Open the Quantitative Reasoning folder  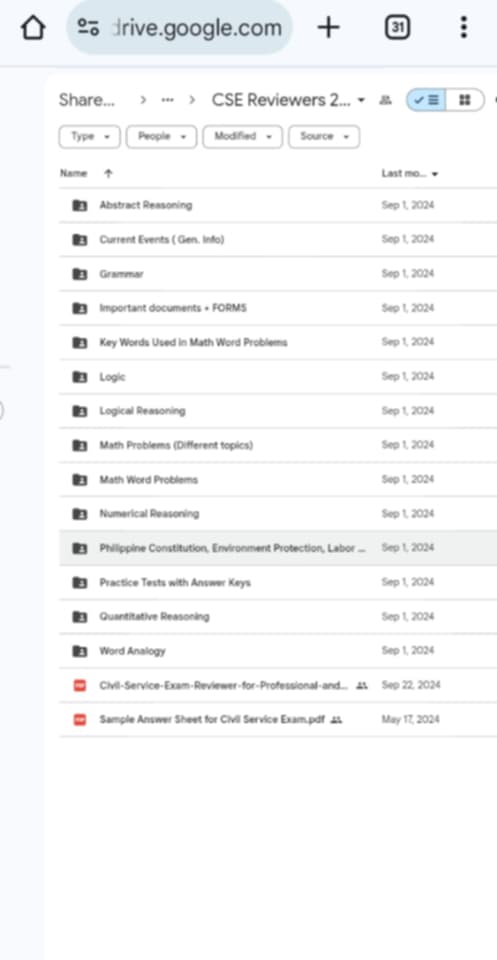point(154,617)
